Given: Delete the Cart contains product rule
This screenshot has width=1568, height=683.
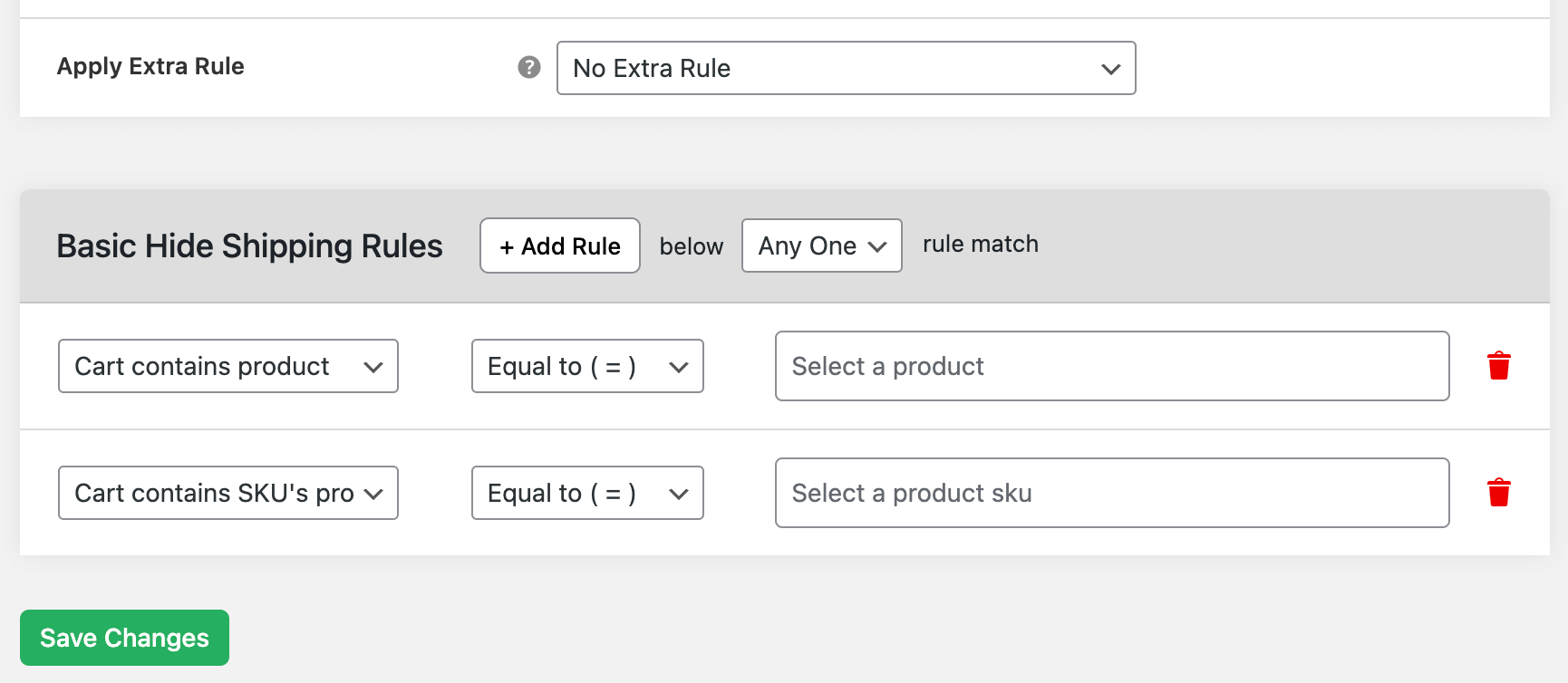Looking at the screenshot, I should pyautogui.click(x=1498, y=366).
